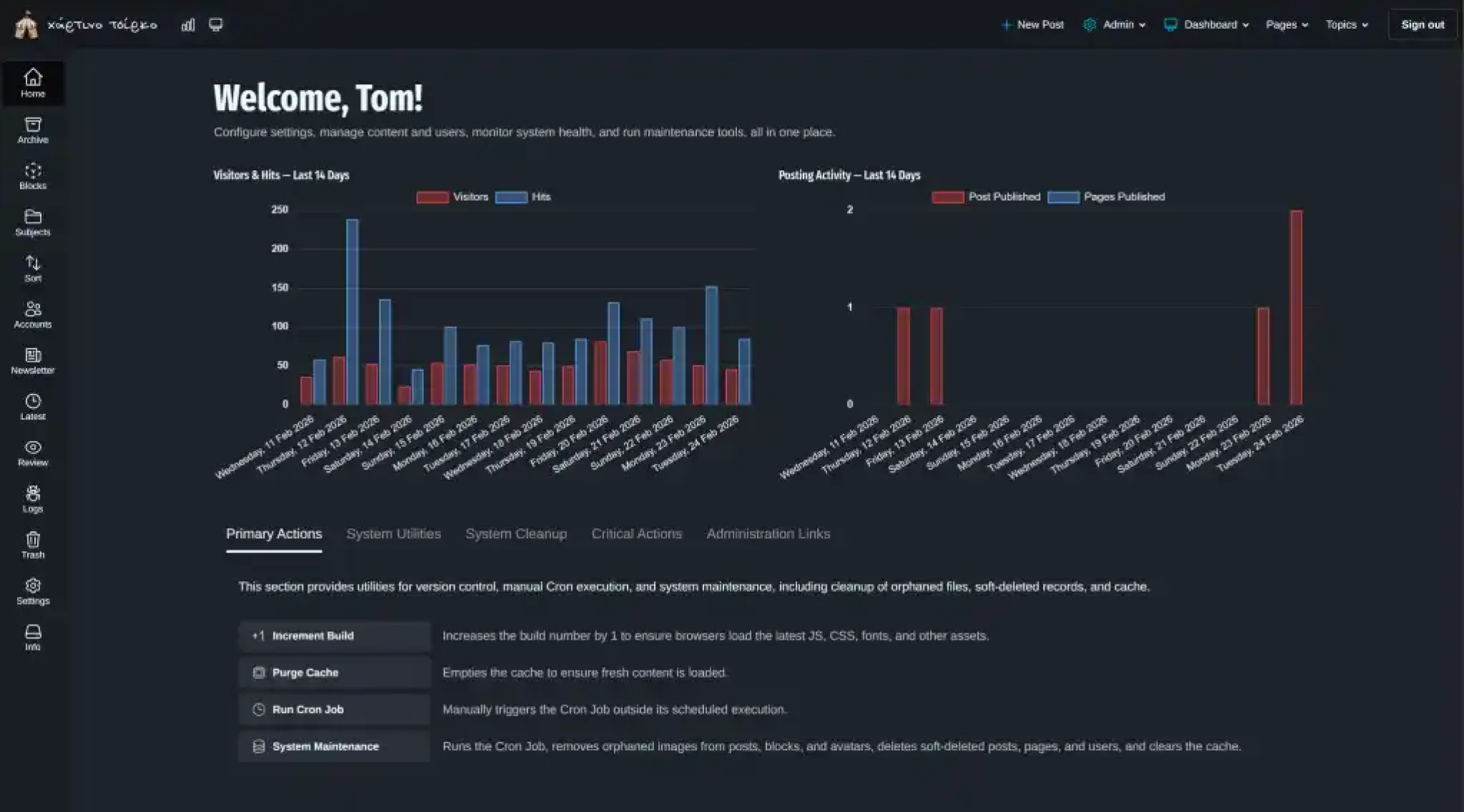This screenshot has height=812, width=1464.
Task: Open the Info sidebar icon
Action: click(33, 637)
